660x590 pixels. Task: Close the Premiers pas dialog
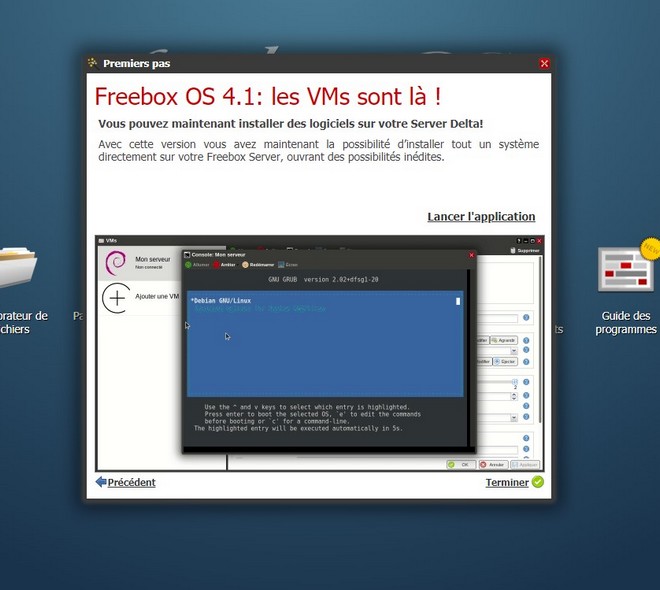[x=544, y=63]
